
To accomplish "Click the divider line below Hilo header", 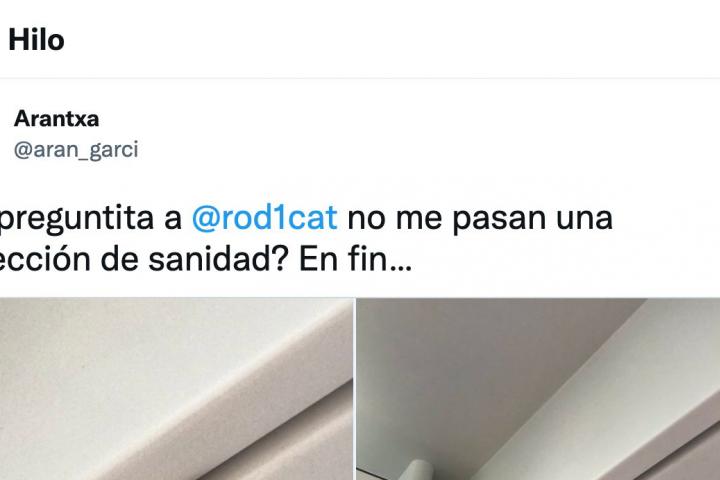I will coord(360,78).
